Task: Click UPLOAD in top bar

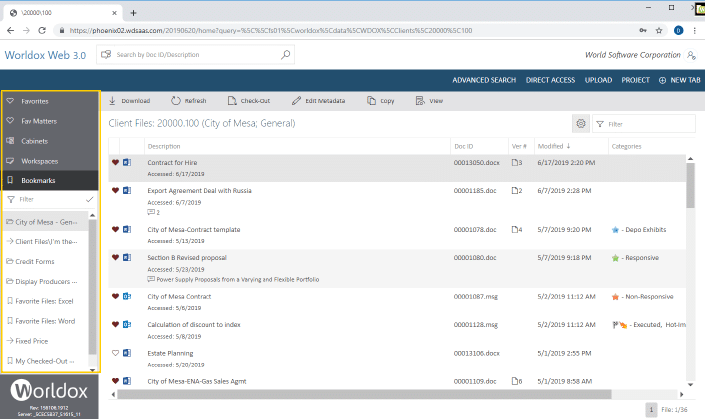Action: tap(598, 80)
